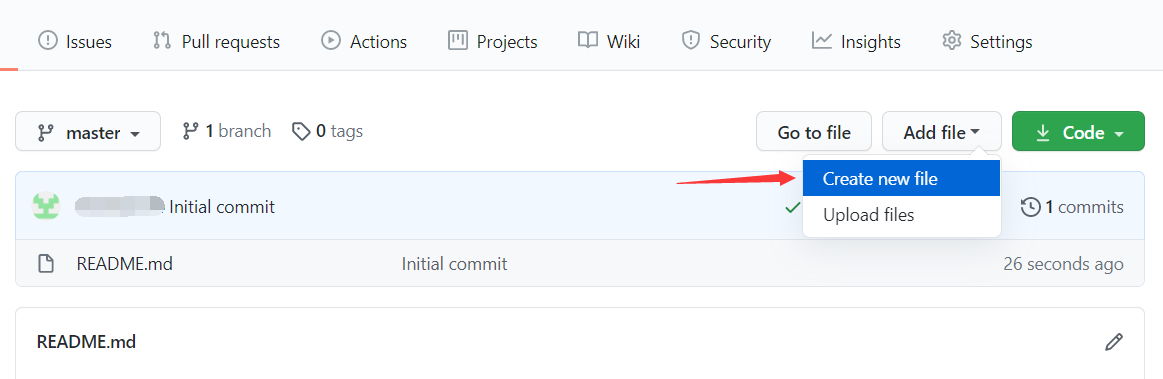Click the README.md file icon
The height and width of the screenshot is (379, 1163).
coord(46,263)
